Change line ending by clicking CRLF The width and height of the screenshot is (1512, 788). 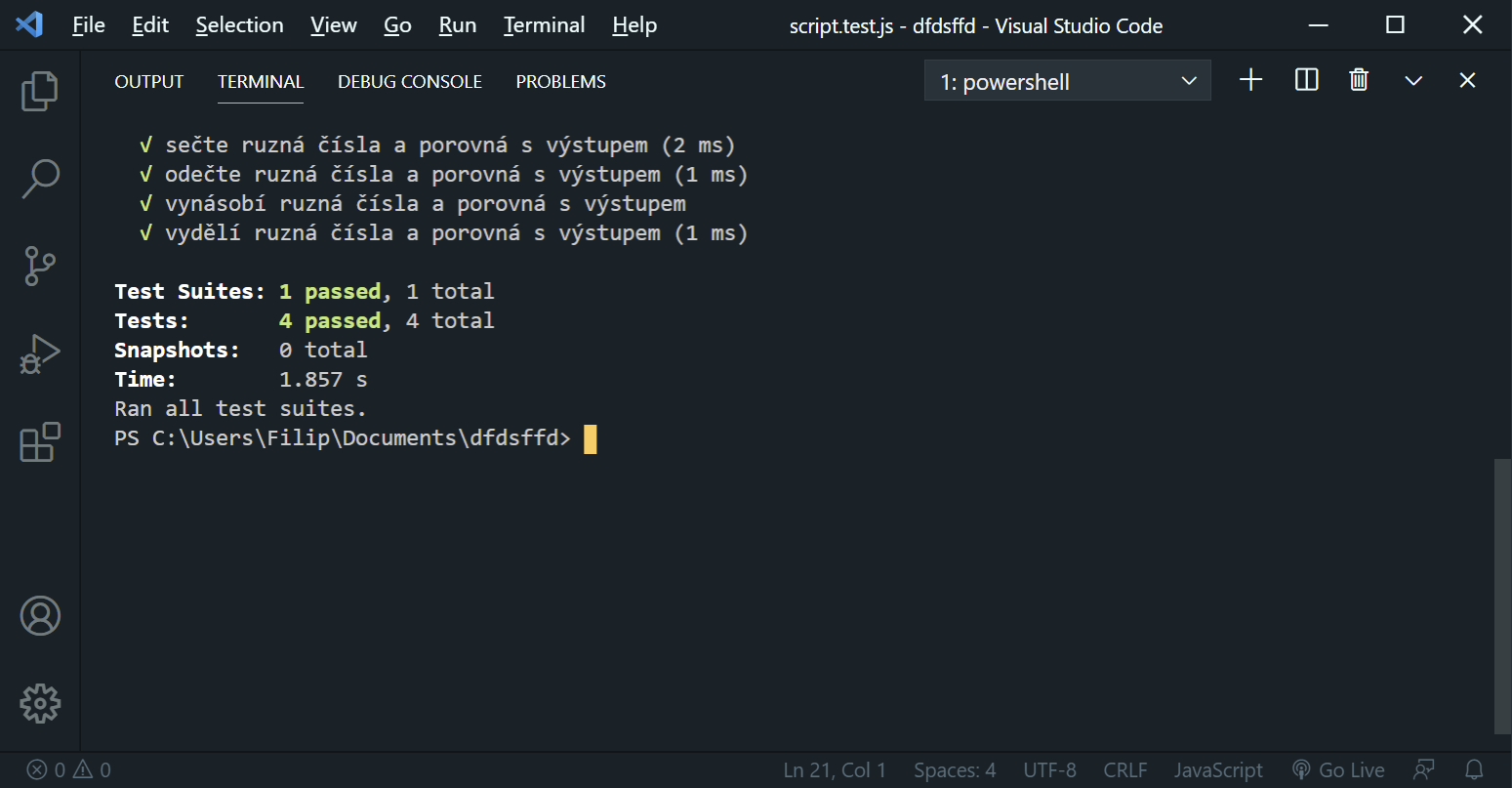click(1124, 769)
